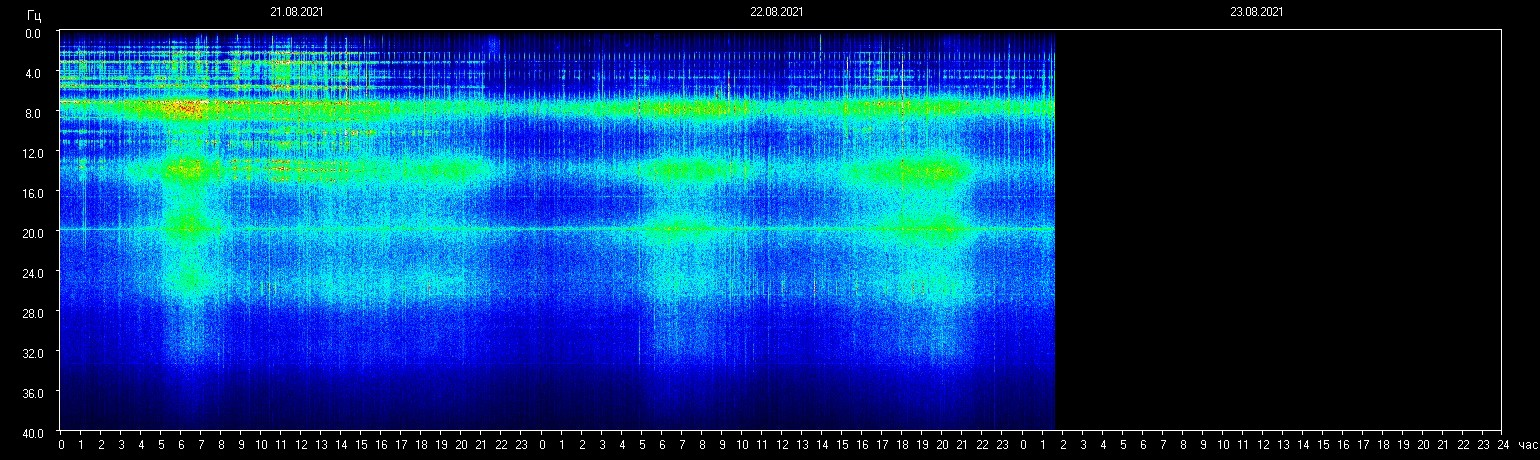
Task: Click the 21.08.2021 date label
Action: tap(296, 12)
